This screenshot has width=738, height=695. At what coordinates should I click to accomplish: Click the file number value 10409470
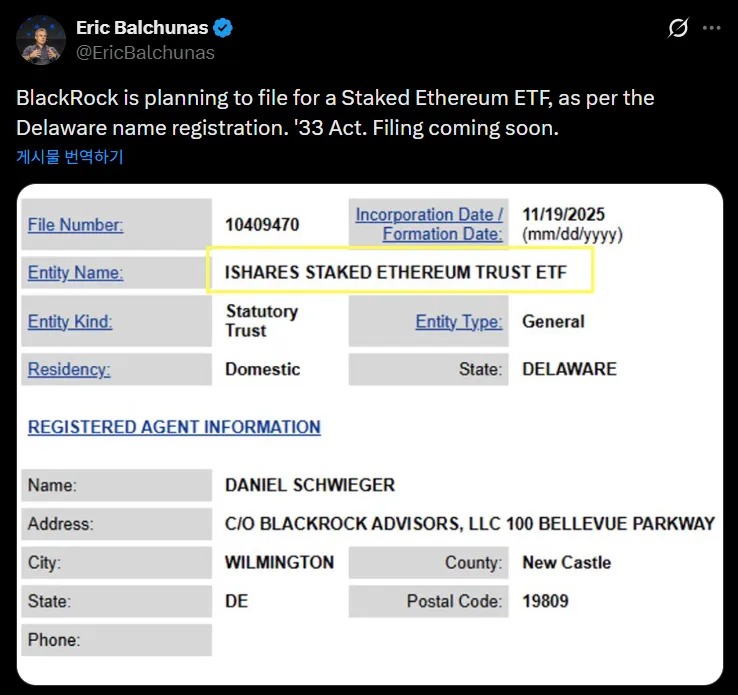point(262,225)
